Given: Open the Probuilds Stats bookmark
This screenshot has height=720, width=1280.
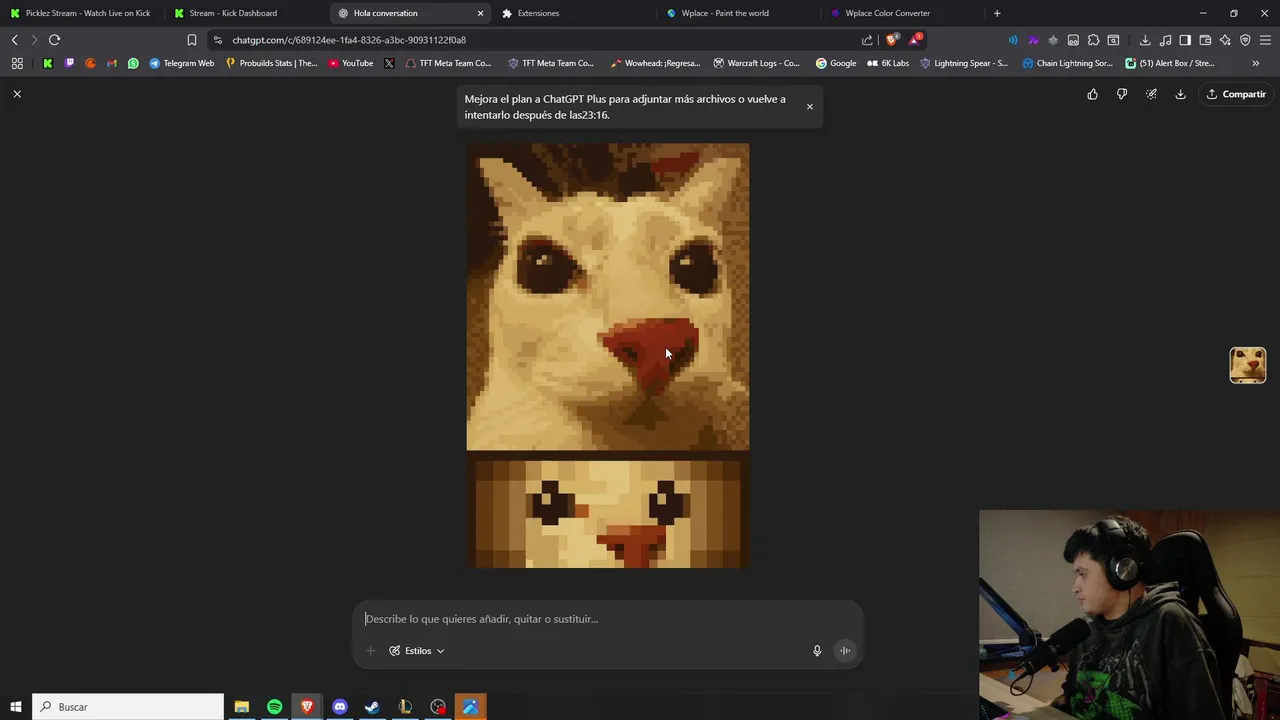Looking at the screenshot, I should [271, 63].
